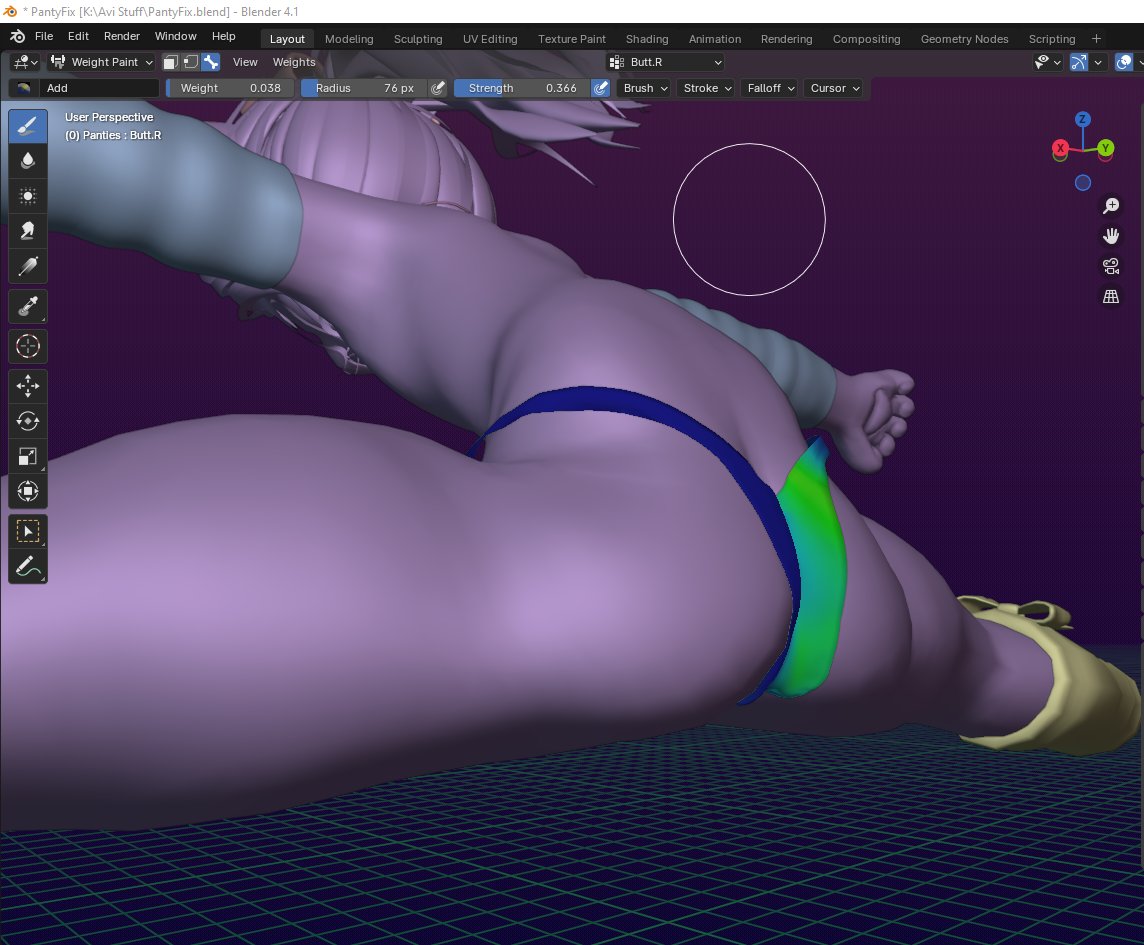The height and width of the screenshot is (945, 1144).
Task: Open the gizmo options arrow dropdown
Action: 1098,62
